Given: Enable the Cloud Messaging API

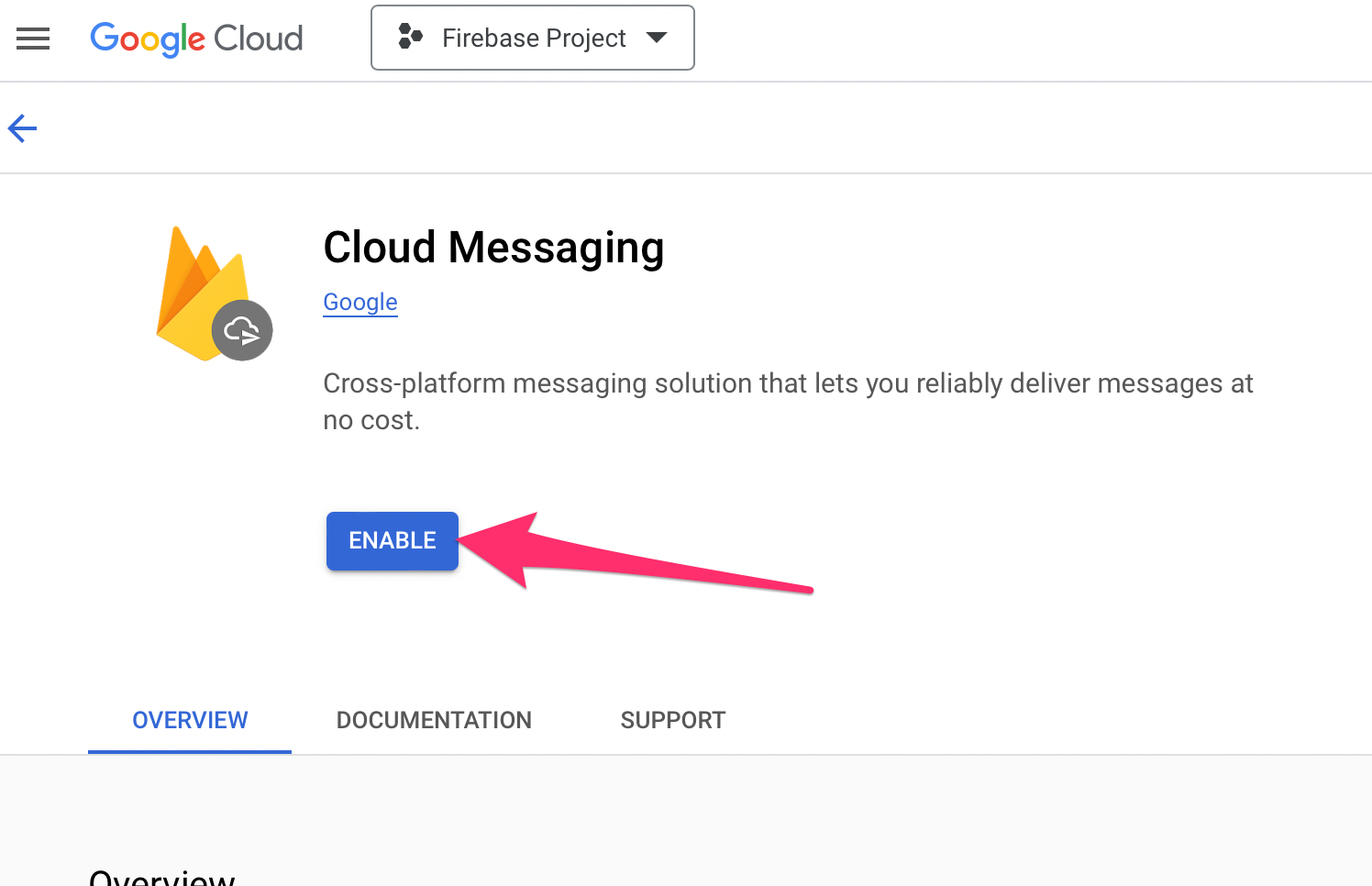Looking at the screenshot, I should (x=393, y=541).
